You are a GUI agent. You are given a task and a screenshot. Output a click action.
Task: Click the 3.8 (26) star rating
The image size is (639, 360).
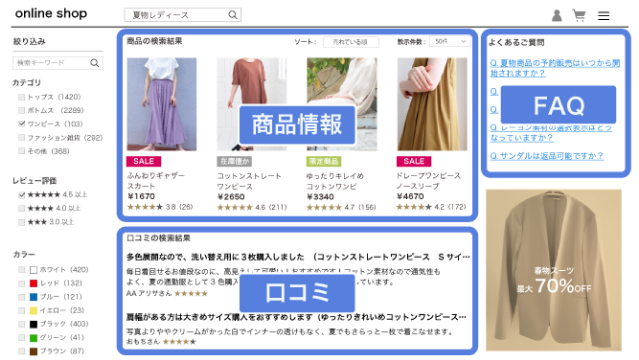tap(160, 207)
